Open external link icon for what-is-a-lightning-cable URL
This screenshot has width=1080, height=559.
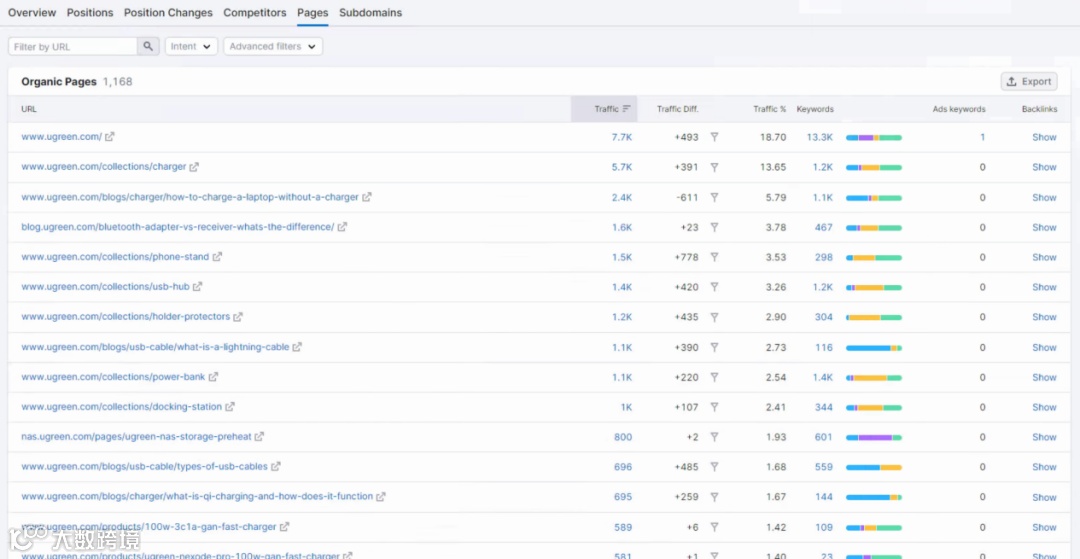[297, 347]
